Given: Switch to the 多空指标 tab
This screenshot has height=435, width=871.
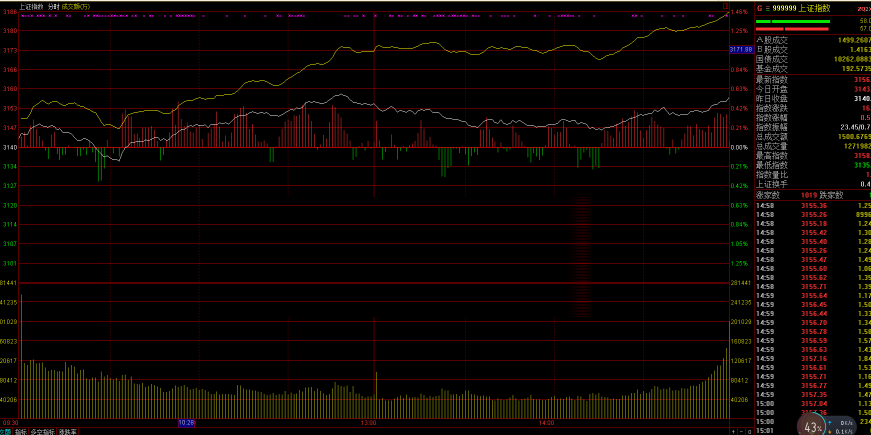Looking at the screenshot, I should coord(42,431).
